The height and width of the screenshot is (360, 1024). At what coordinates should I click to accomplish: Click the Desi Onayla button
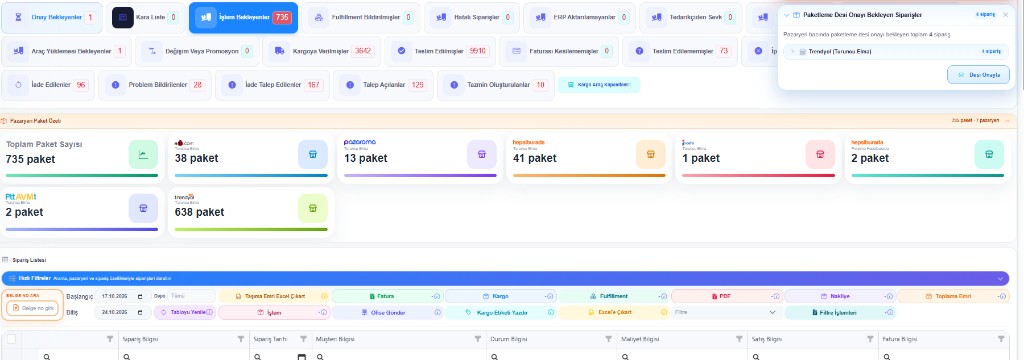point(978,74)
